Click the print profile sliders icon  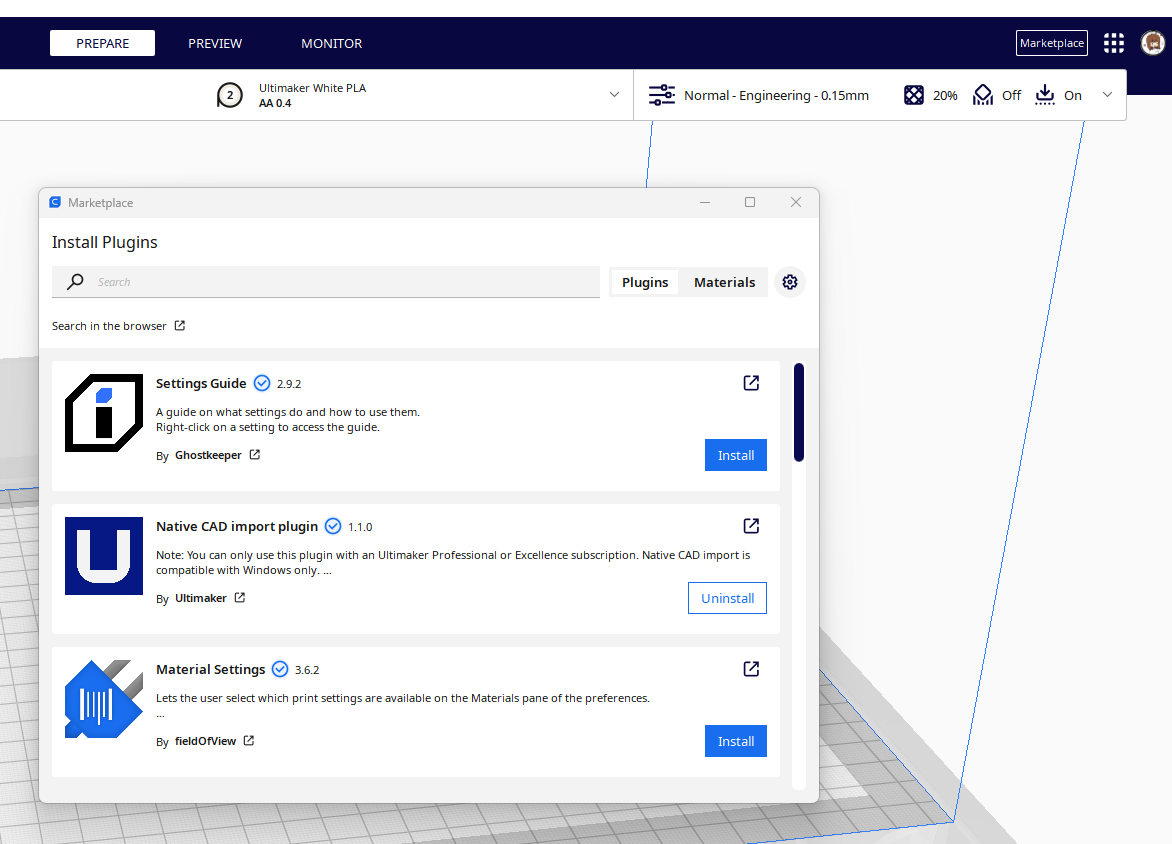[661, 95]
